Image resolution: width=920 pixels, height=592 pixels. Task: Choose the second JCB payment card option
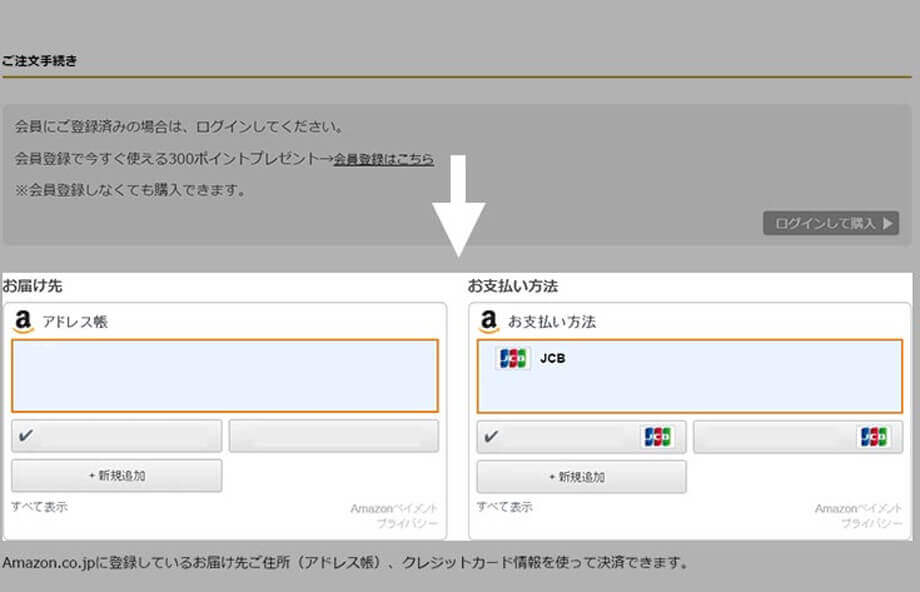[797, 437]
